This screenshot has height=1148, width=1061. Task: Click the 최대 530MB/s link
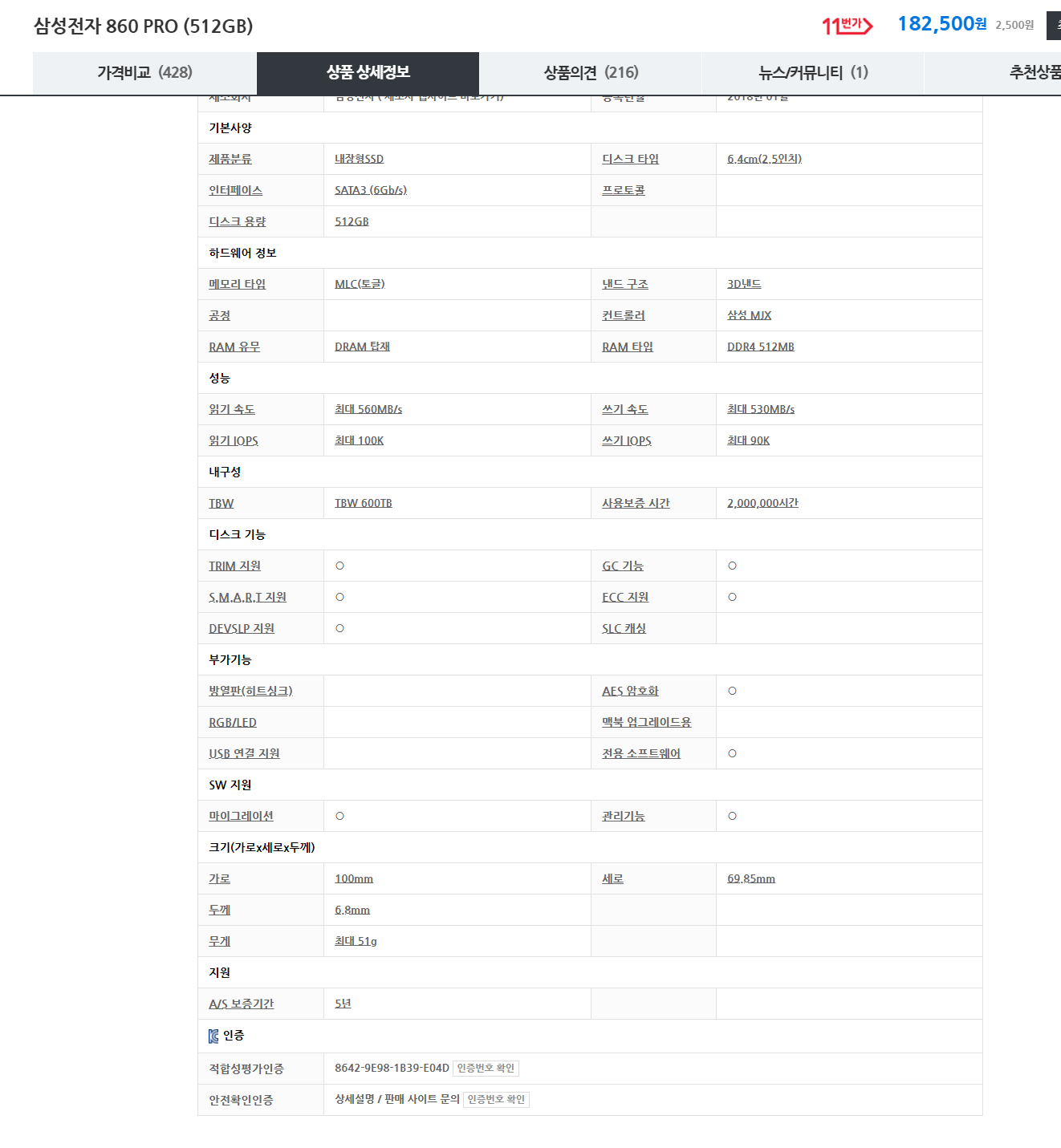[x=761, y=409]
